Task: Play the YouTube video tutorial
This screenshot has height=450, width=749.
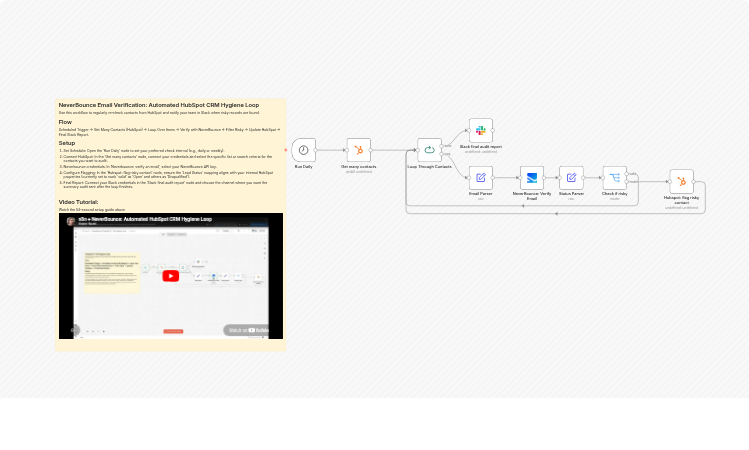Action: [x=171, y=276]
